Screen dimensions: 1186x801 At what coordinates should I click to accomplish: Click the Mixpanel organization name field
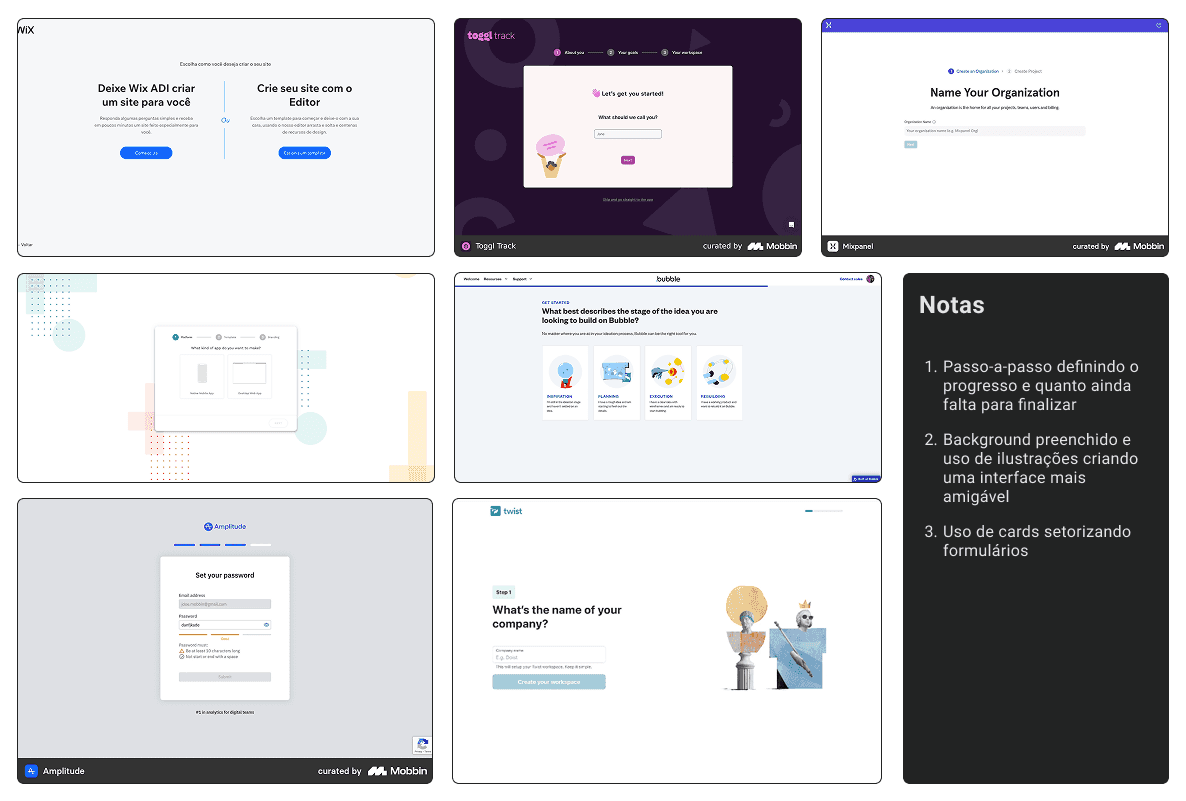pos(995,131)
